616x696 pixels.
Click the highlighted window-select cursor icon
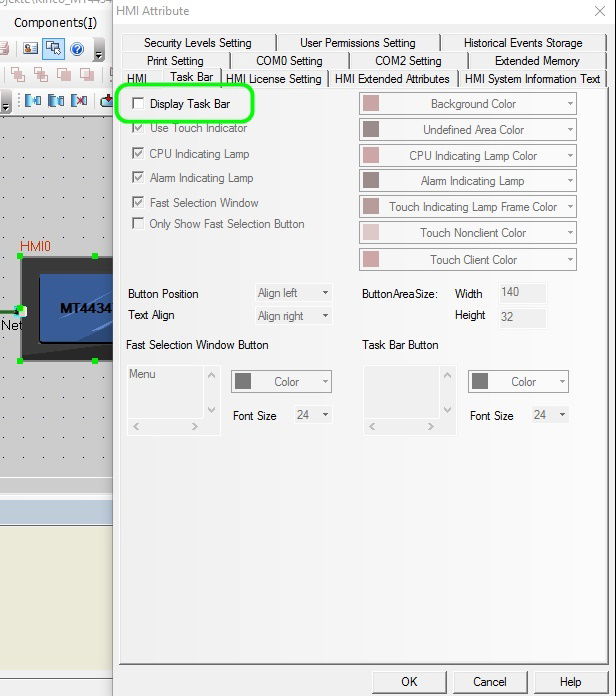(x=53, y=48)
